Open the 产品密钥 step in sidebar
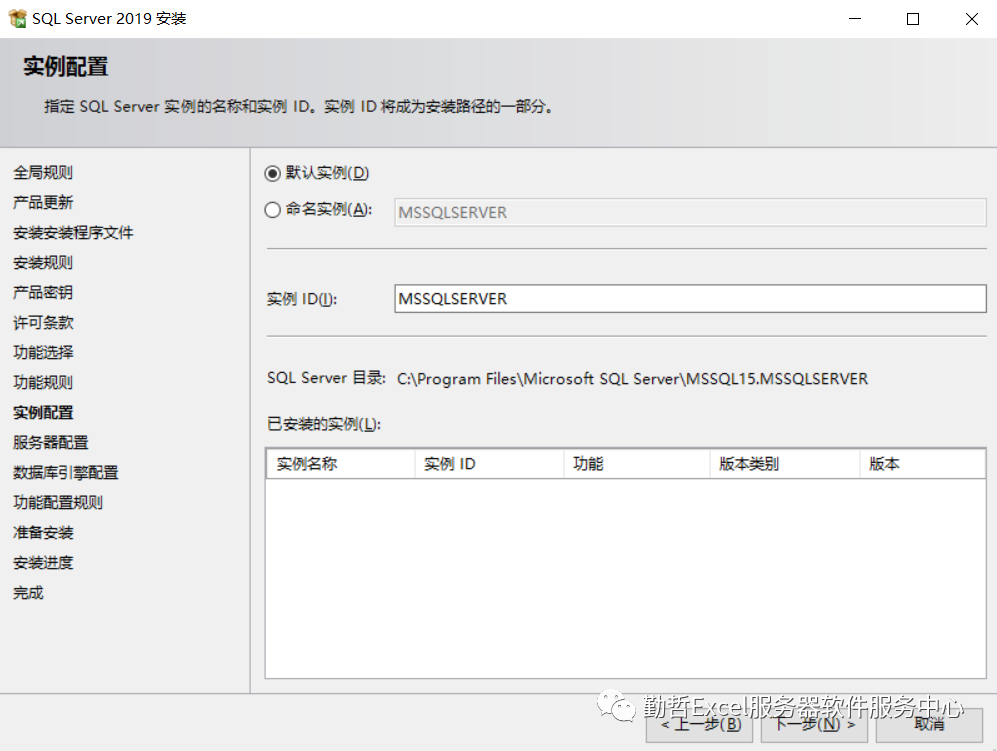997x751 pixels. (x=43, y=293)
